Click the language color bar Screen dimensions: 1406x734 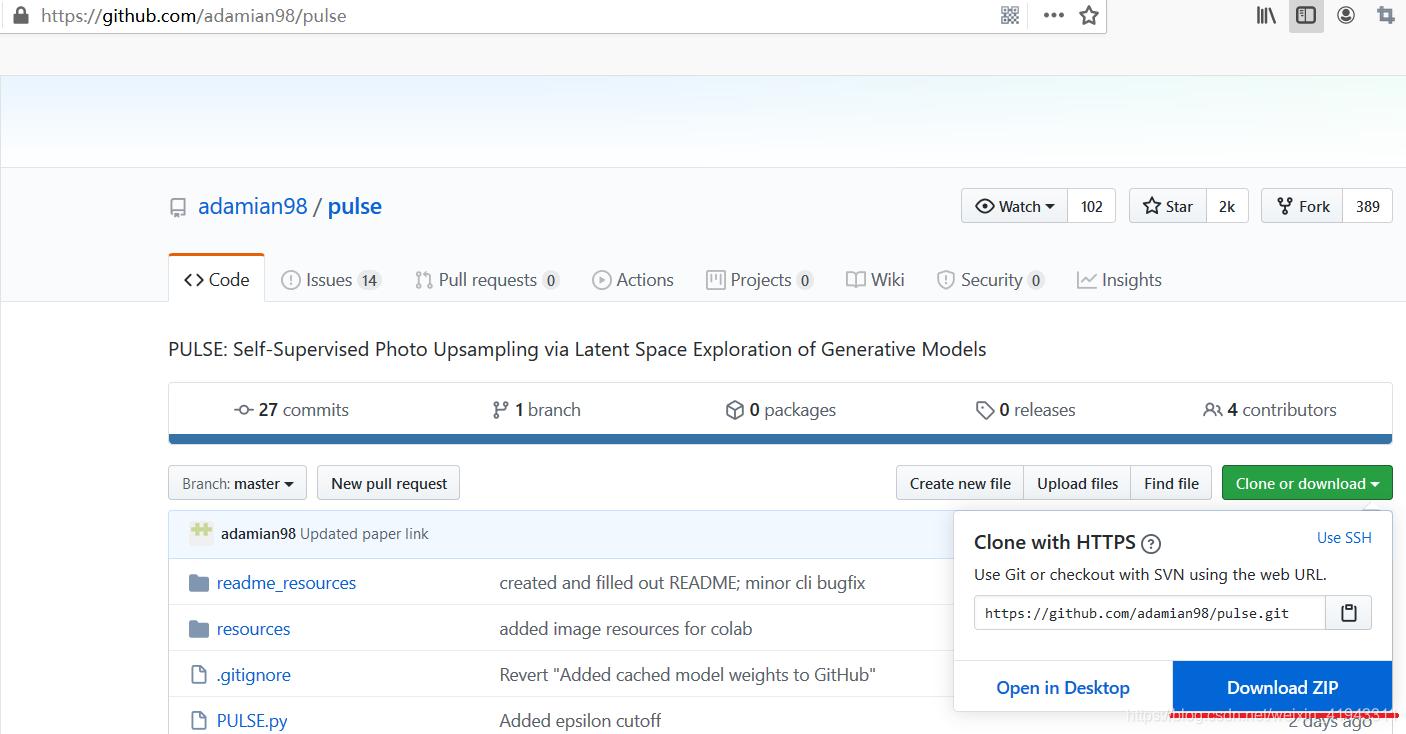780,438
